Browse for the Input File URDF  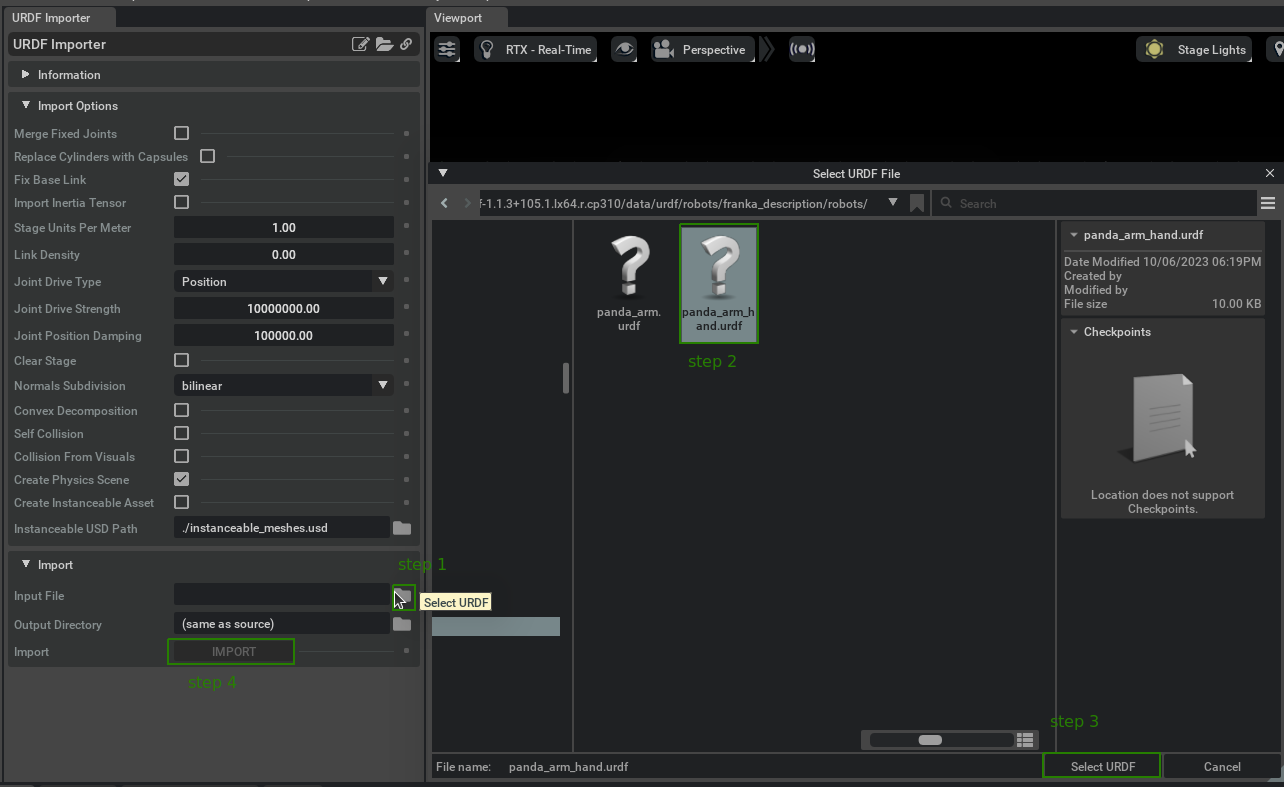point(403,596)
